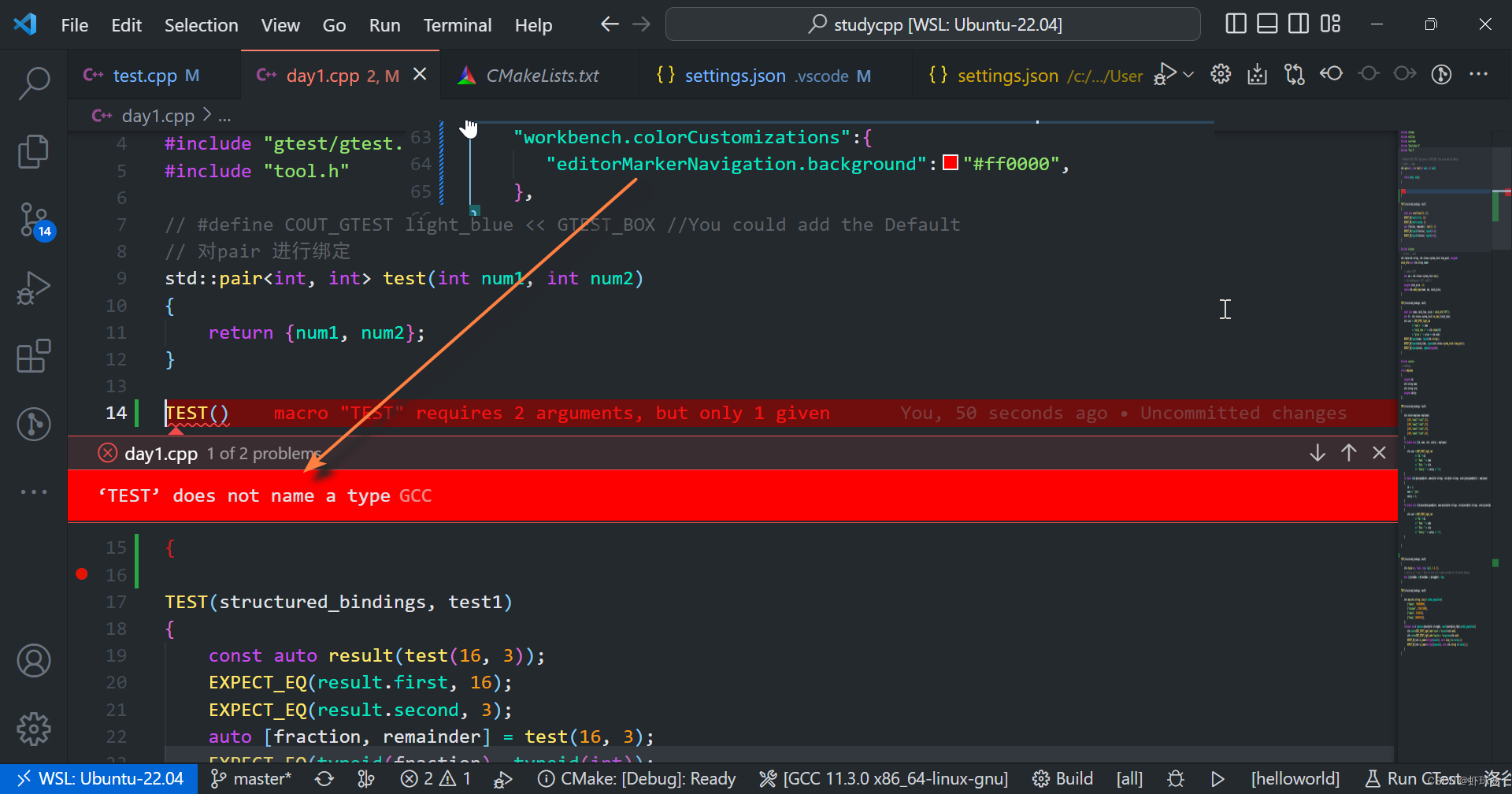The image size is (1512, 794).
Task: Open the Edit menu
Action: [x=126, y=25]
